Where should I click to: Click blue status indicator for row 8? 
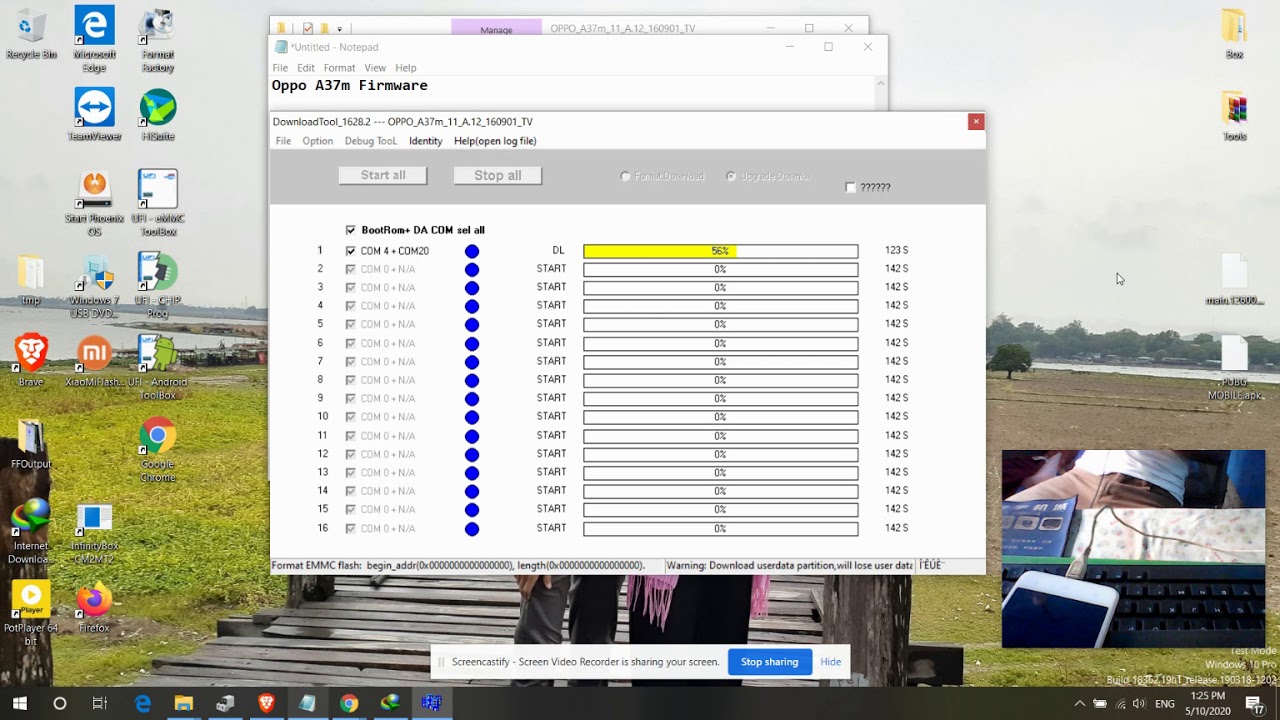pos(472,380)
